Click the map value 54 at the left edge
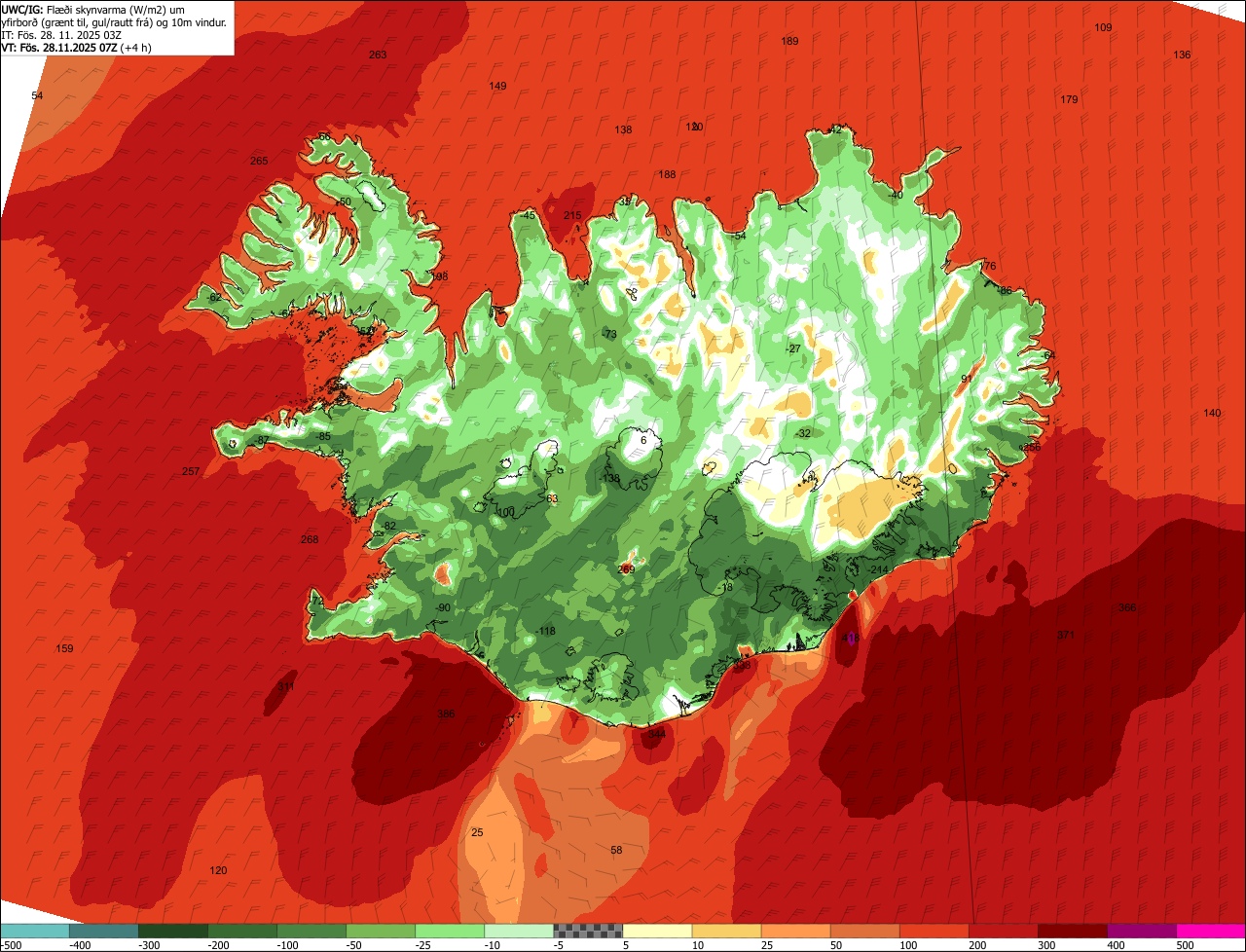The height and width of the screenshot is (952, 1246). coord(37,95)
